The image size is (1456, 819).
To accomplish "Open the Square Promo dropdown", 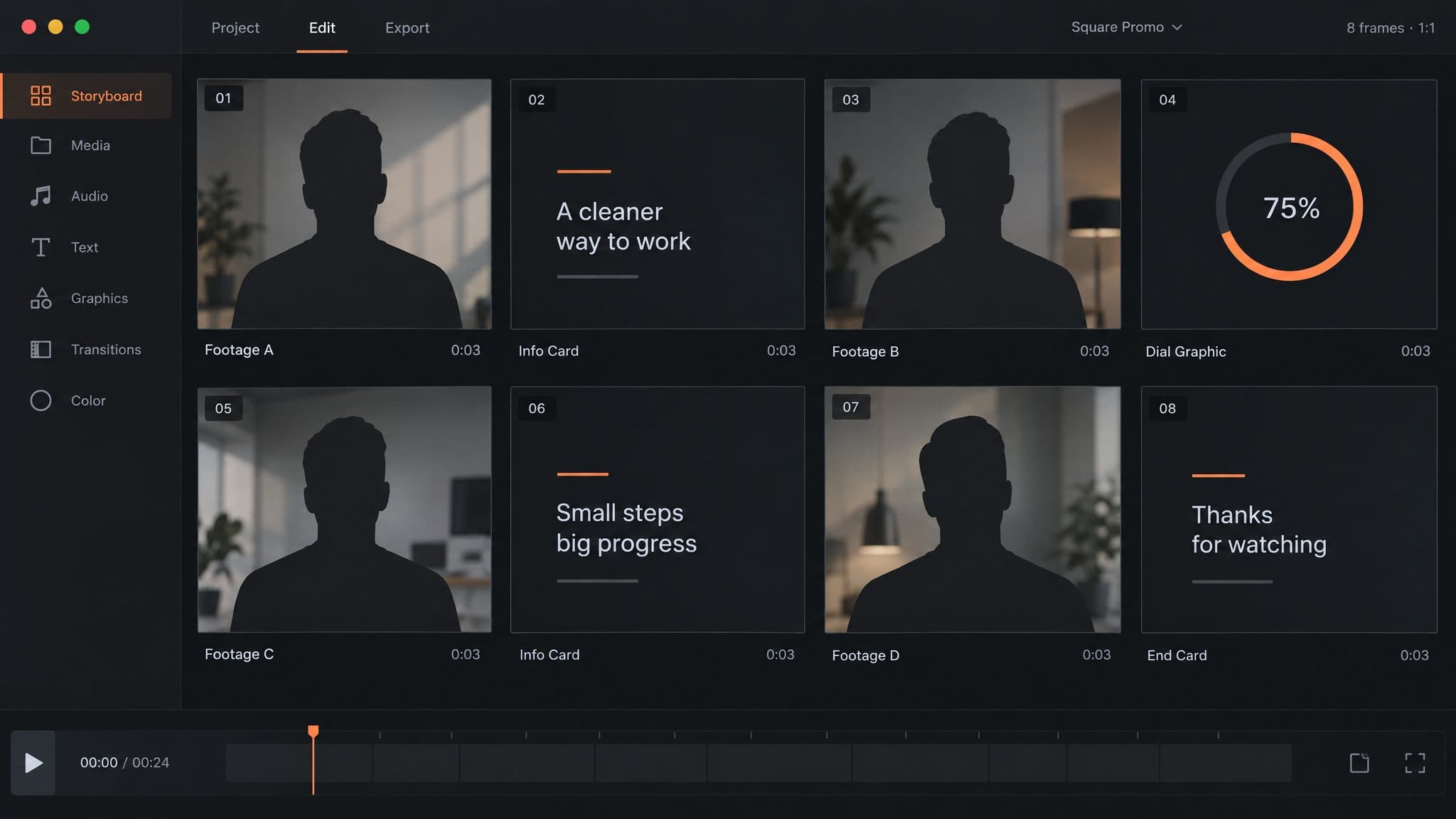I will [1126, 27].
